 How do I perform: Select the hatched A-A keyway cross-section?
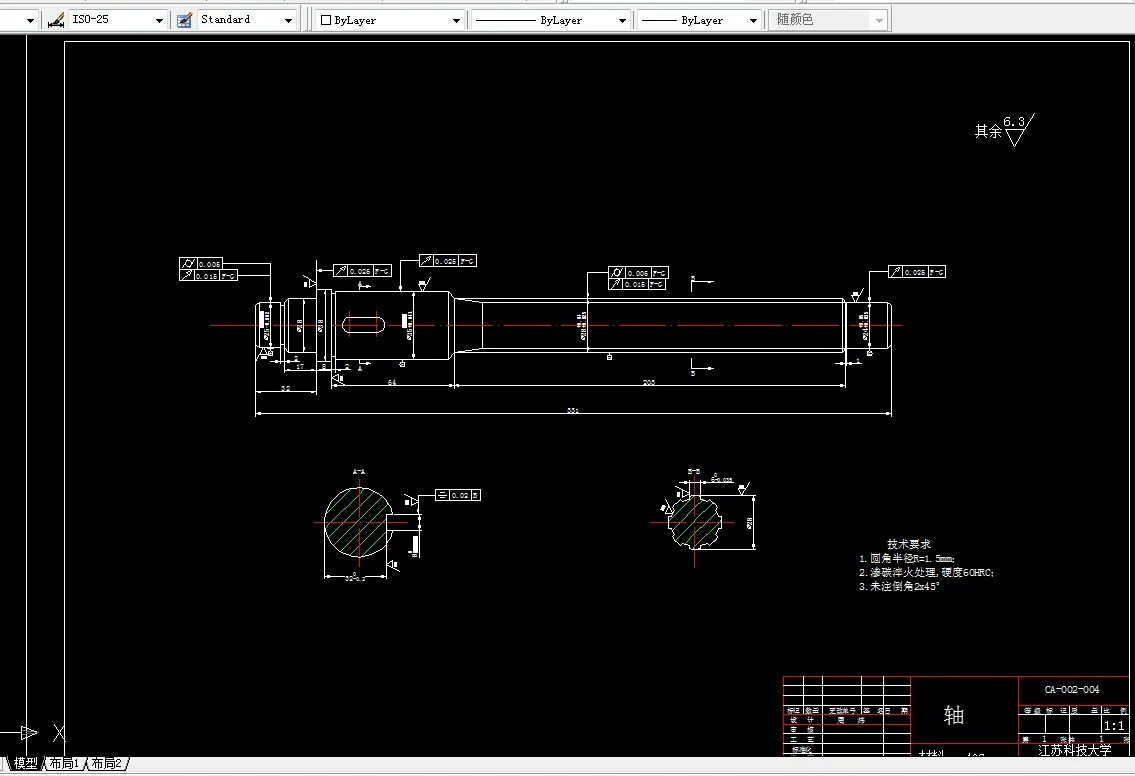click(357, 522)
